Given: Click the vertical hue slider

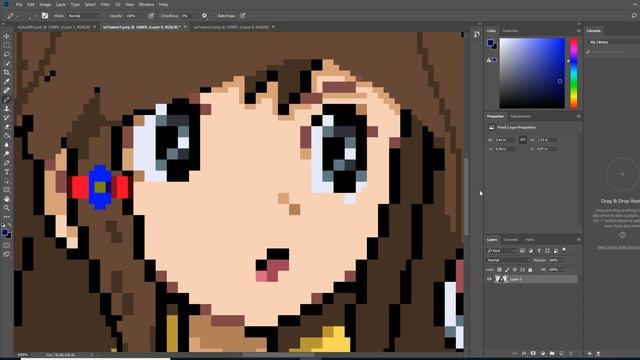Looking at the screenshot, I should [x=574, y=73].
